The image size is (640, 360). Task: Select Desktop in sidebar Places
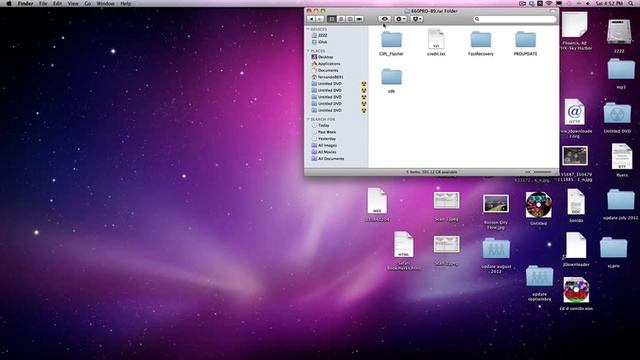[322, 57]
